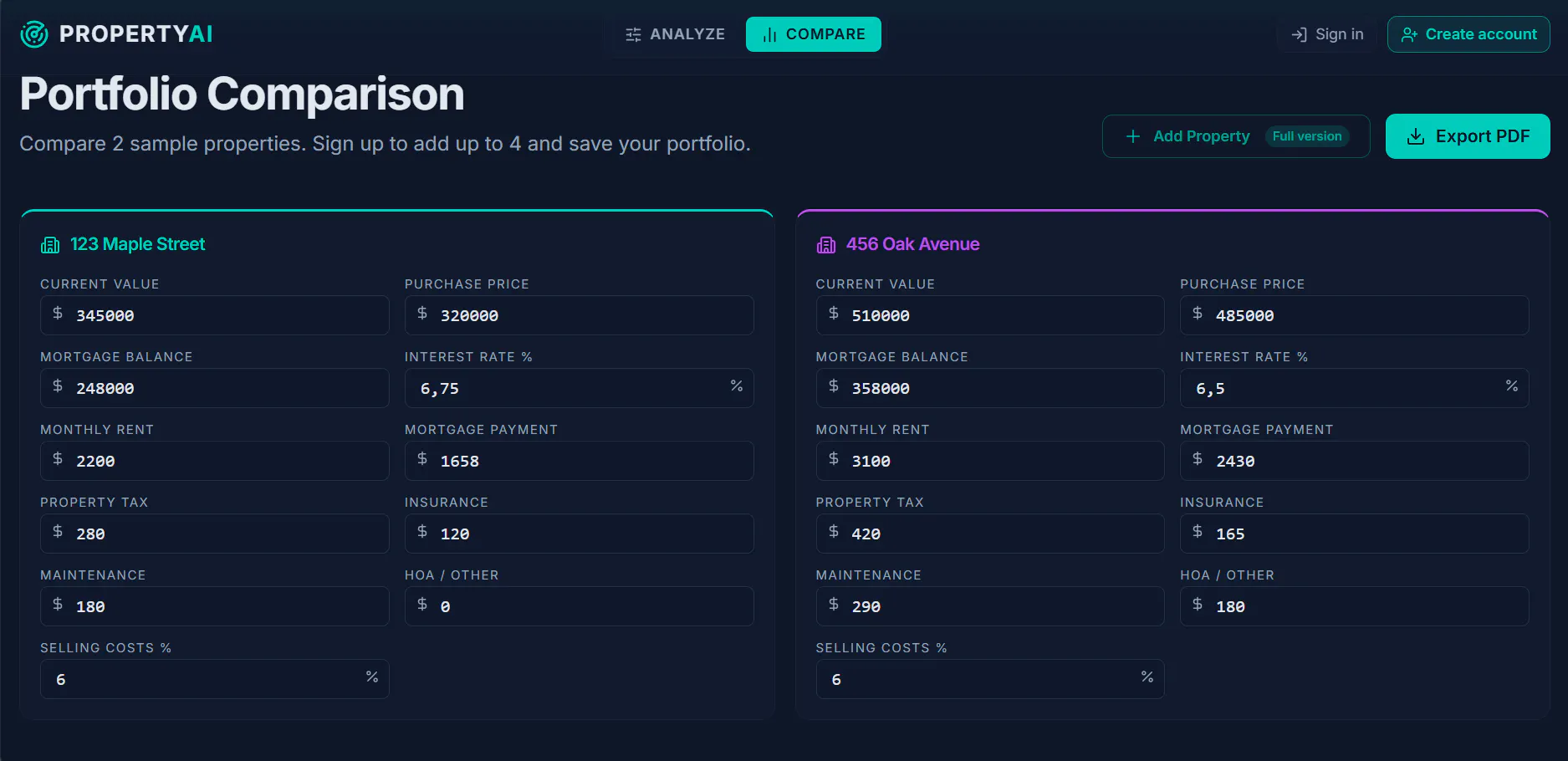Click dollar icon in Maple mortgage balance
Image resolution: width=1568 pixels, height=761 pixels.
tap(58, 386)
